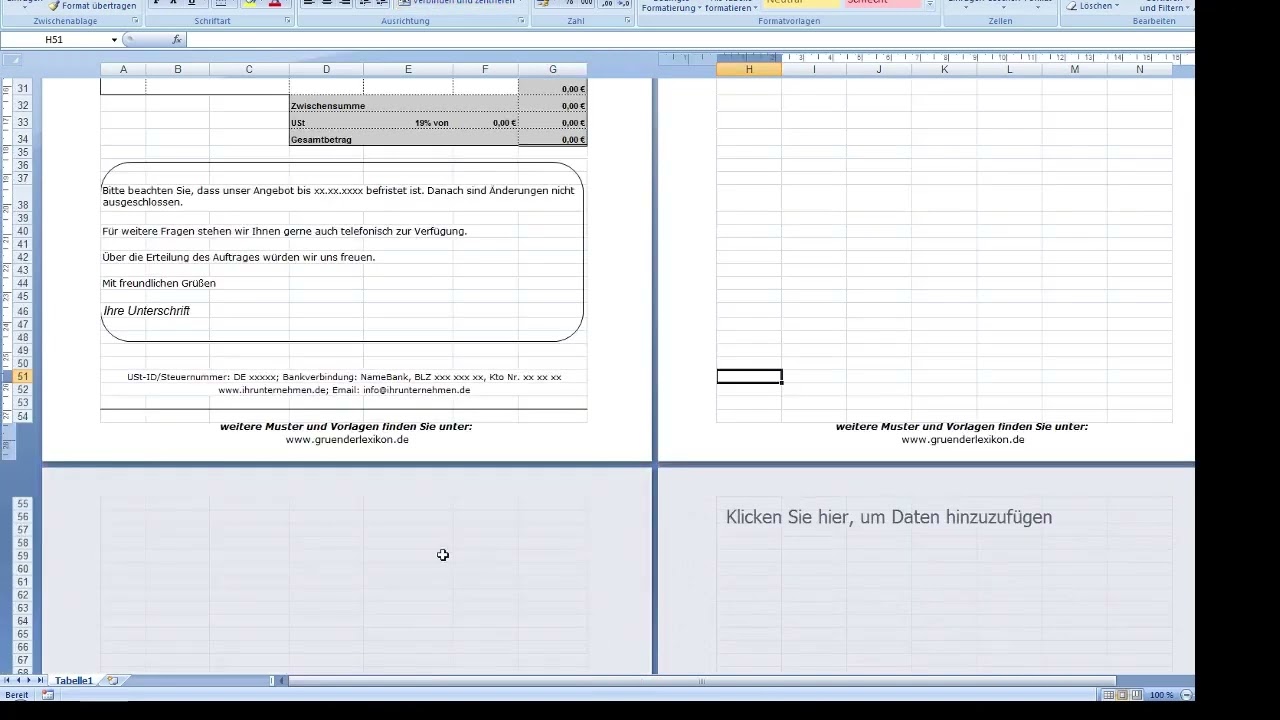Click the fill color bucket icon
Screen dimensions: 1280x720
pos(249,4)
